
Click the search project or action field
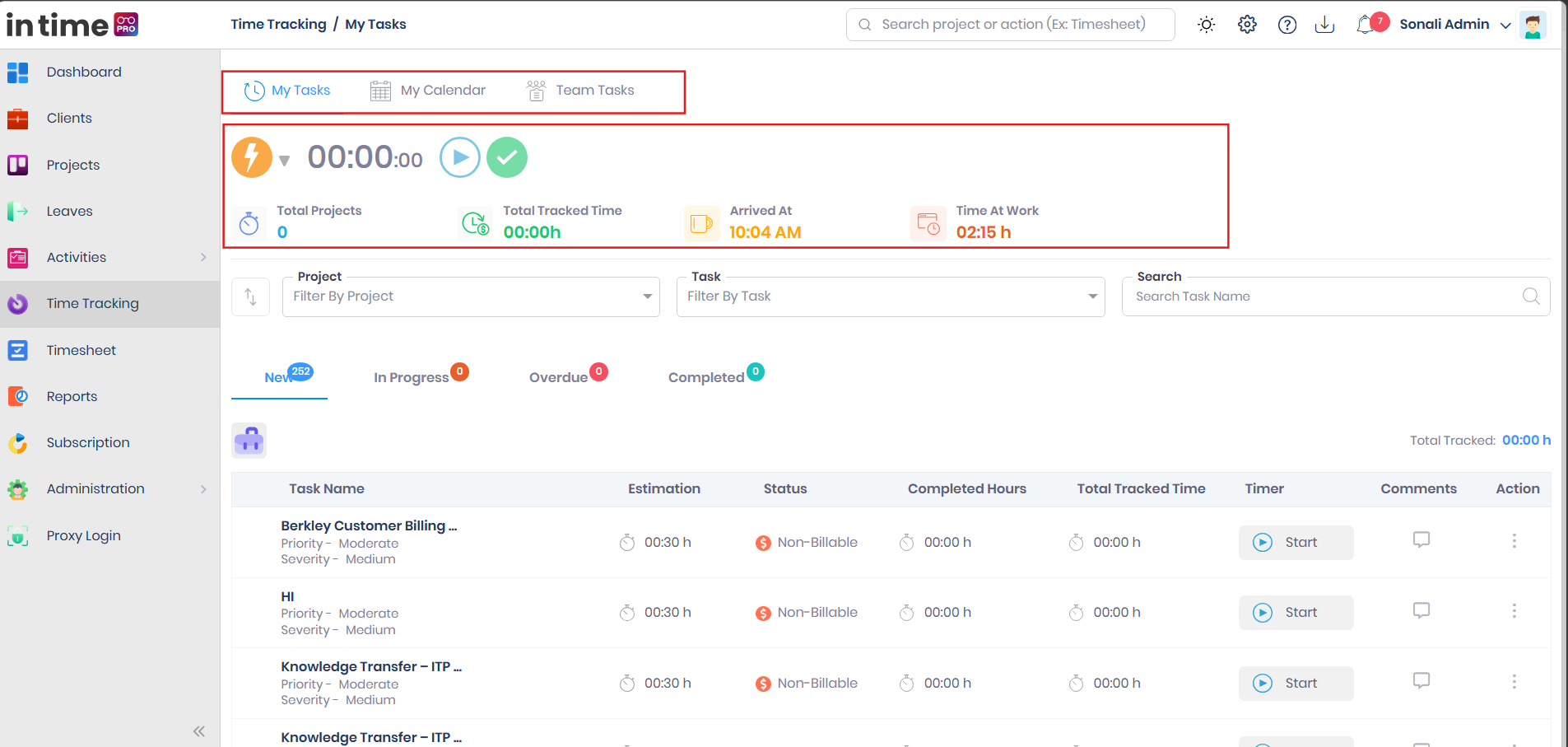[x=1010, y=25]
